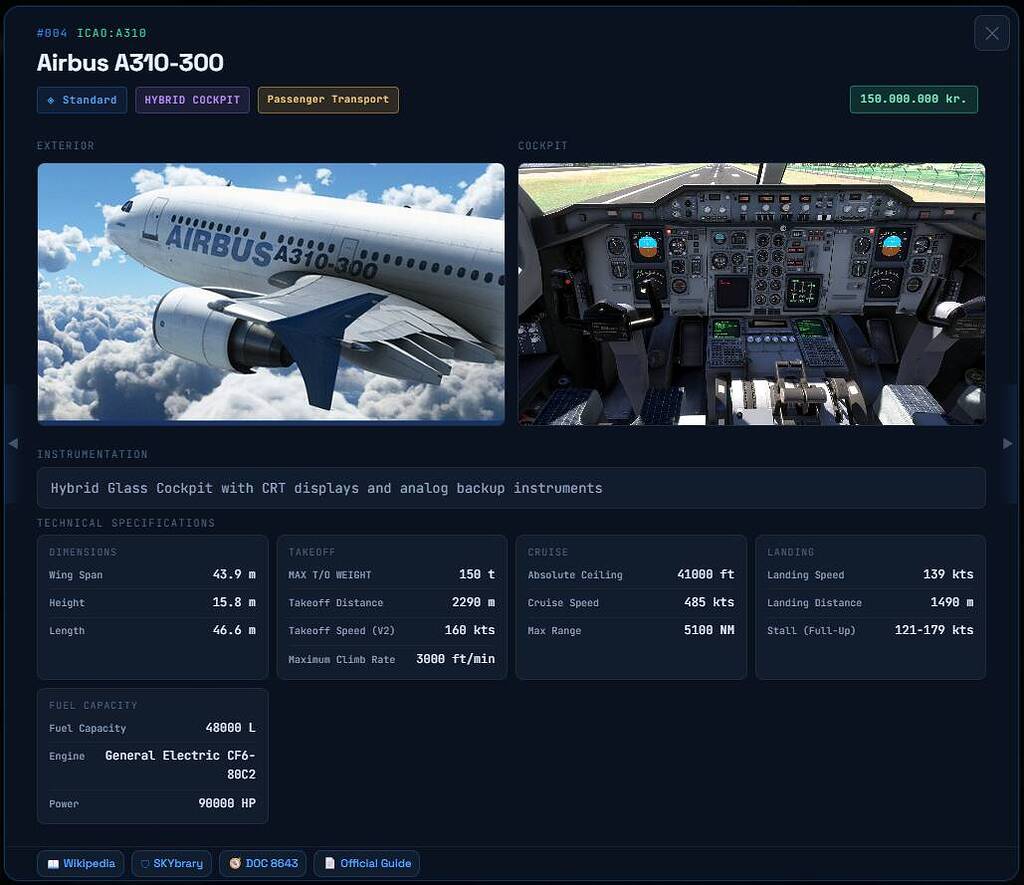Click the Cruise Speed 485 kts value
The width and height of the screenshot is (1024, 885).
[x=709, y=602]
